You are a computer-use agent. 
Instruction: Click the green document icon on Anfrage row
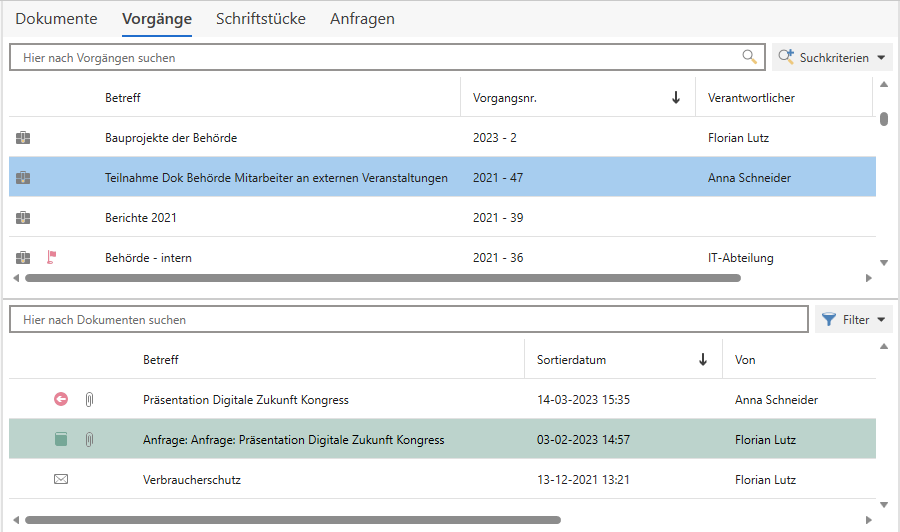tap(61, 440)
